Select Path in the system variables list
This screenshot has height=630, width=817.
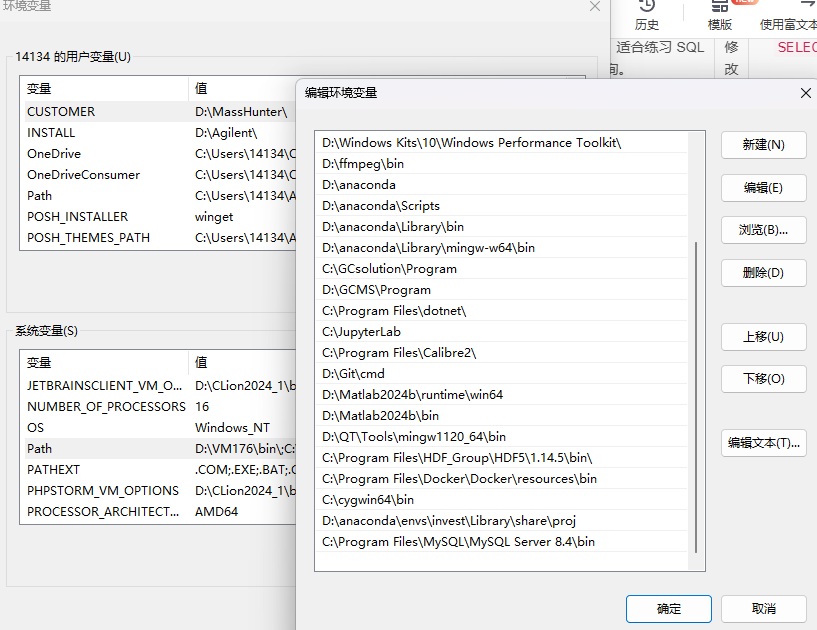tap(158, 449)
